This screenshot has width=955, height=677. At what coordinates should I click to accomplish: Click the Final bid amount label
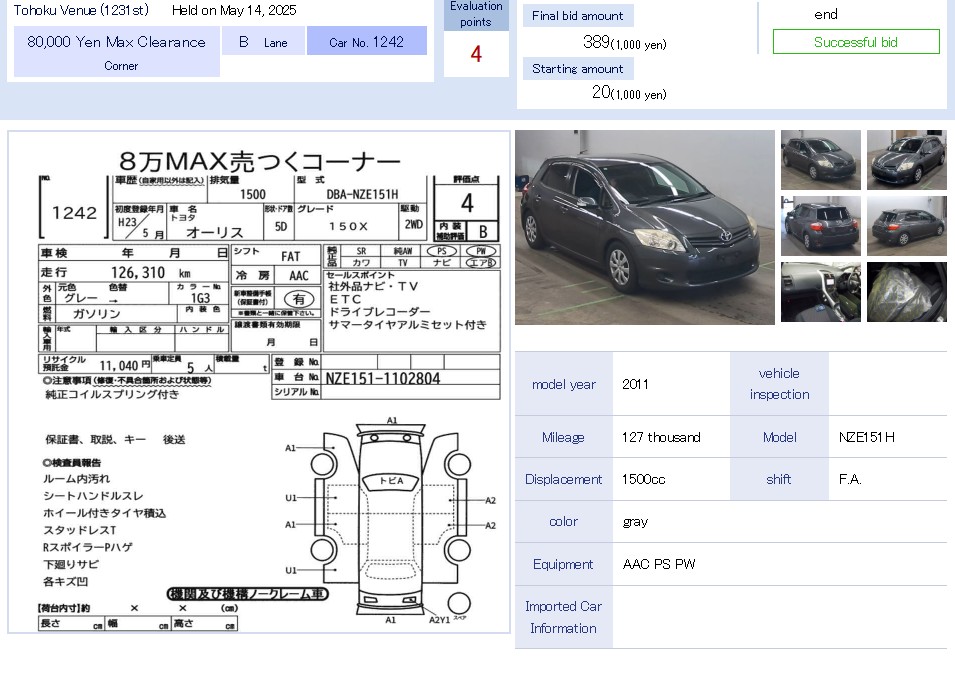pyautogui.click(x=577, y=16)
